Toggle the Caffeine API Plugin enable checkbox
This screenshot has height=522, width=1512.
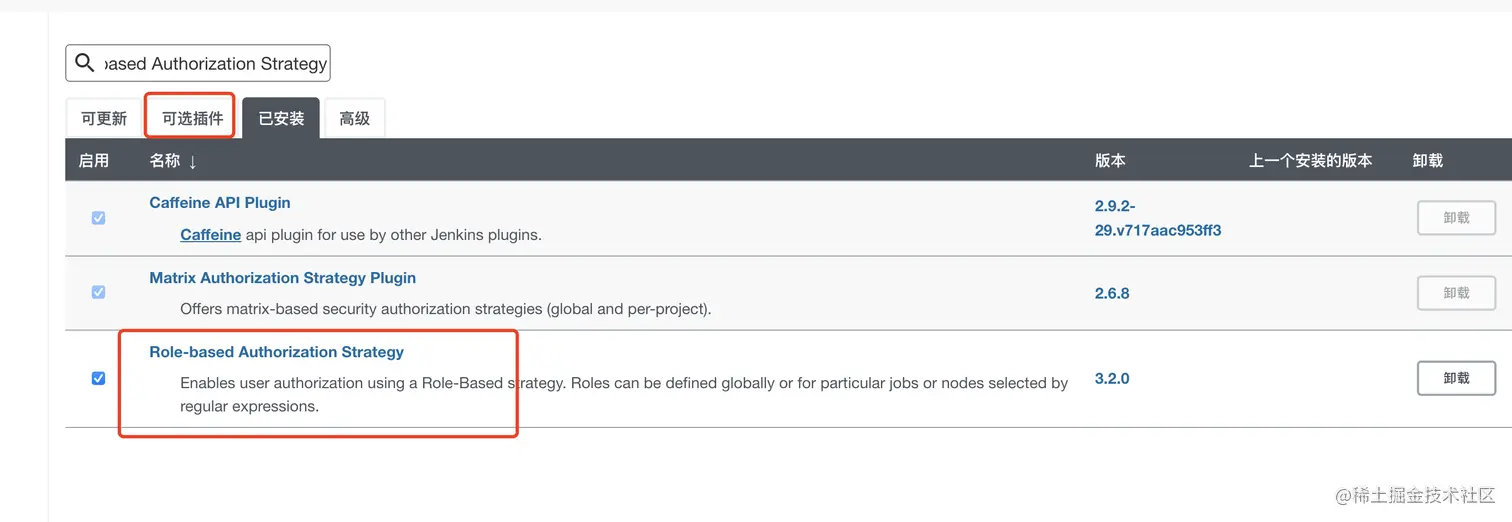click(98, 217)
